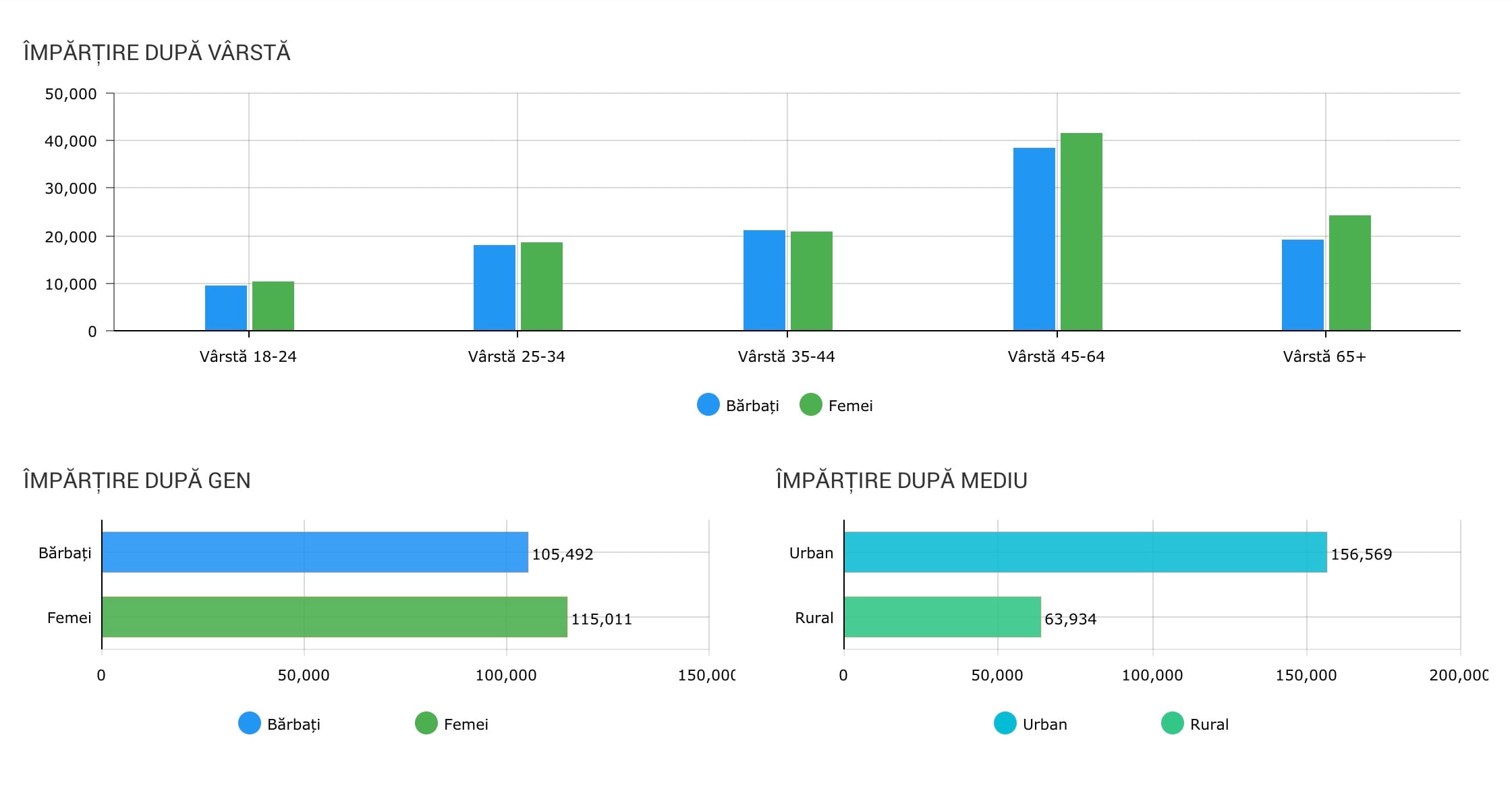Click blue Bărbați bar for Vârstă 18-24

pos(226,308)
